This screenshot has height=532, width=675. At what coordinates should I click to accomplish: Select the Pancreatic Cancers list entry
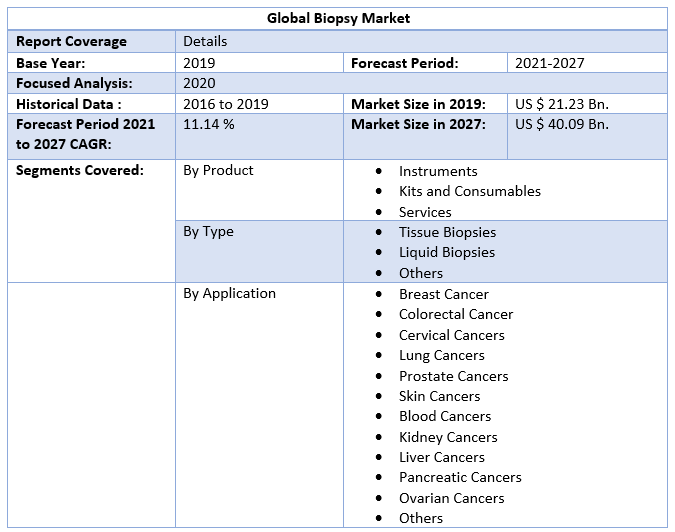point(460,477)
